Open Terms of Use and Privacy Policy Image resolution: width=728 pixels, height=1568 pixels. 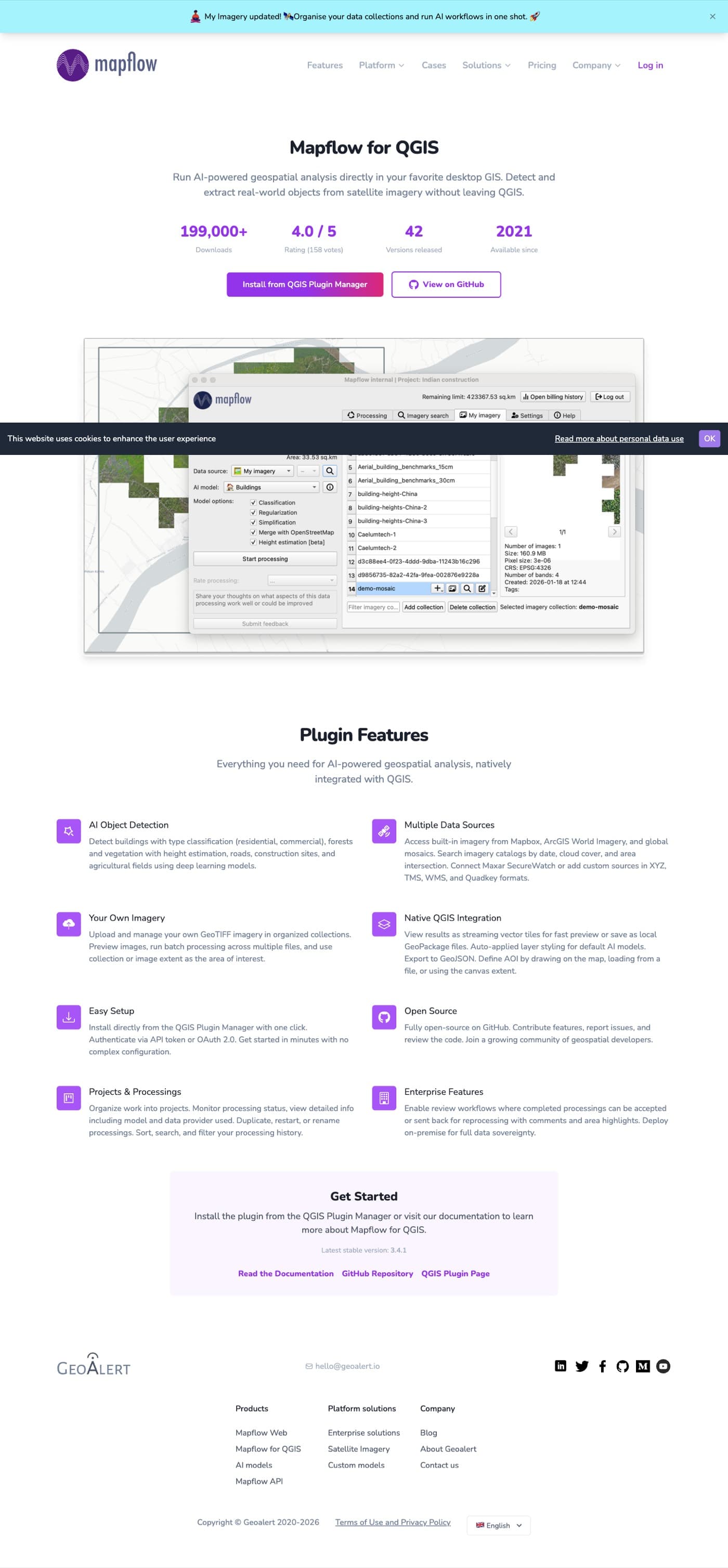point(393,1522)
